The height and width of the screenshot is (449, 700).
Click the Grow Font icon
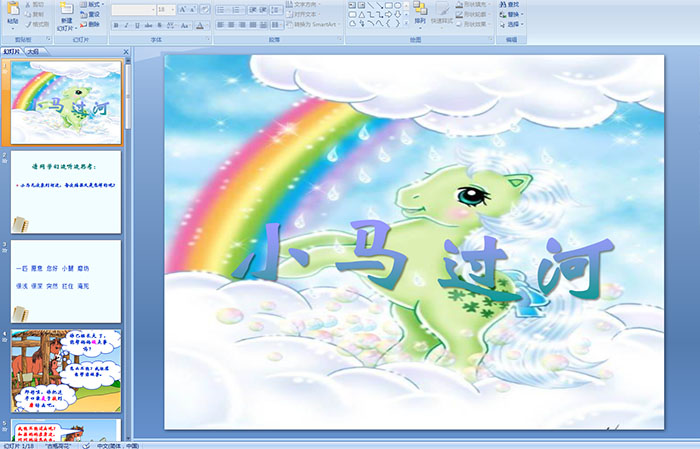[183, 9]
